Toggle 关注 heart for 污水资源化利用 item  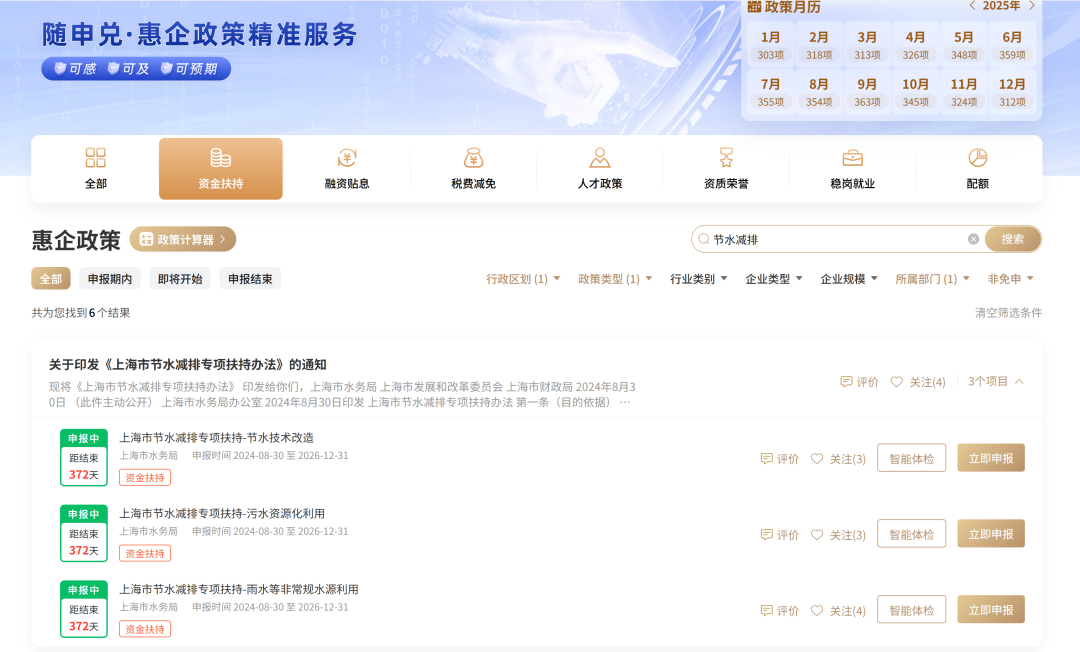[817, 535]
